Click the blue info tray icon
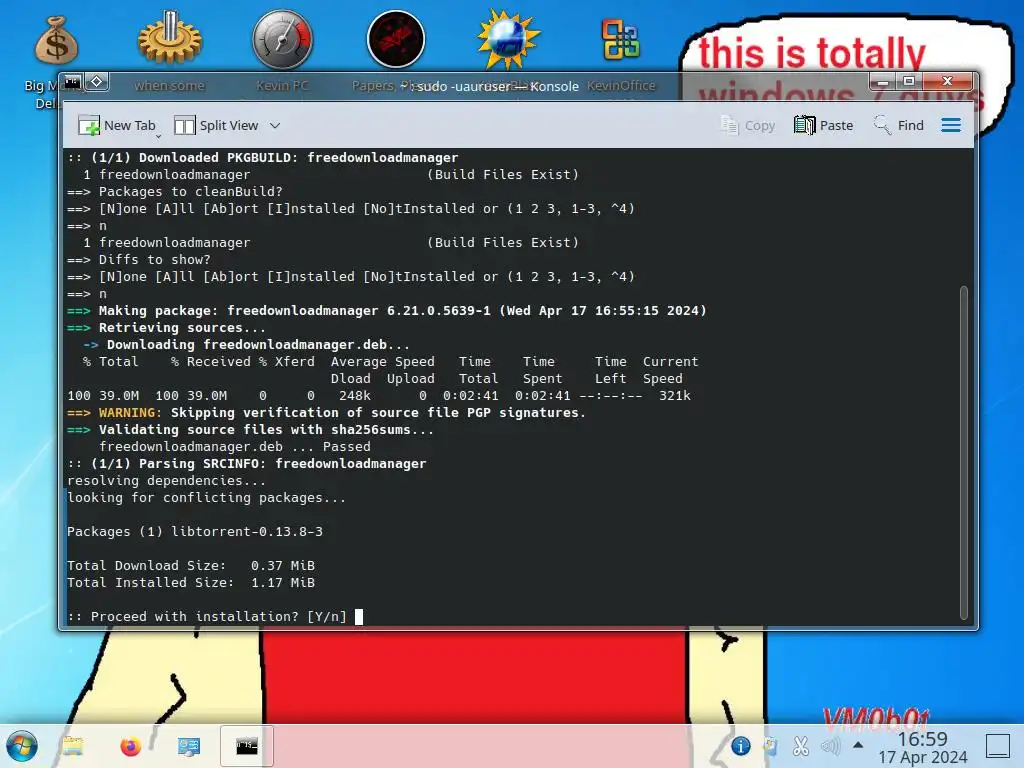Image resolution: width=1024 pixels, height=768 pixels. (741, 746)
